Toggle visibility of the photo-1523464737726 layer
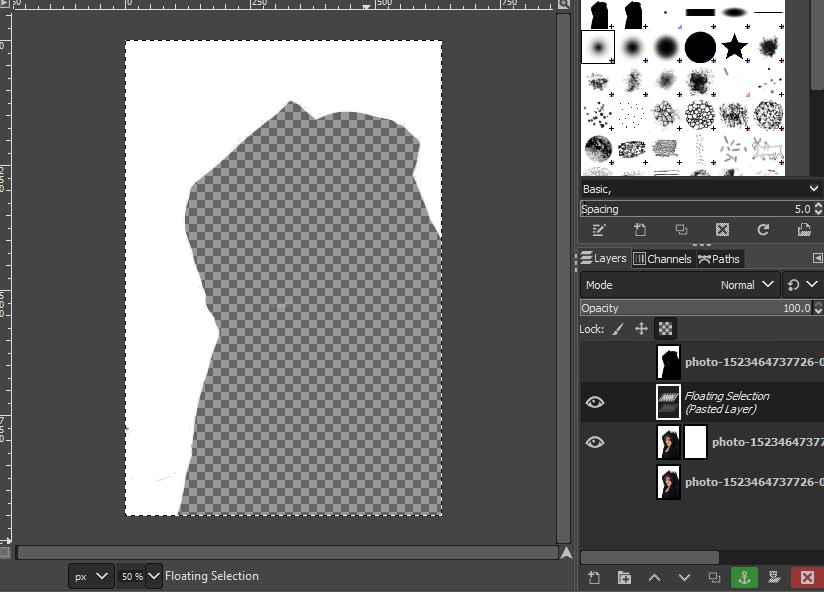 (595, 441)
